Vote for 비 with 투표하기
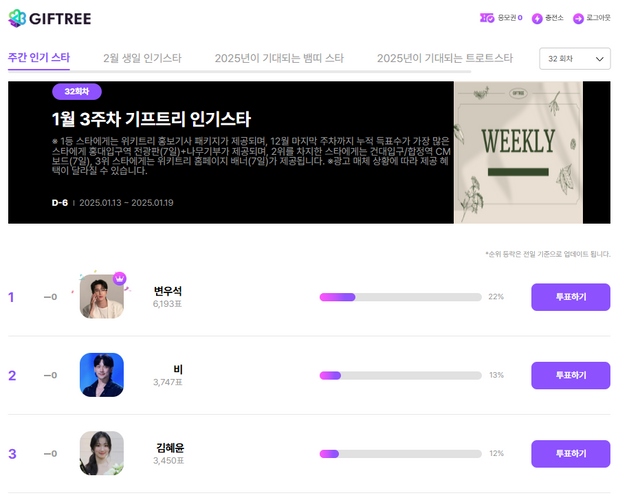Viewport: 640px width, 494px height. (x=571, y=375)
